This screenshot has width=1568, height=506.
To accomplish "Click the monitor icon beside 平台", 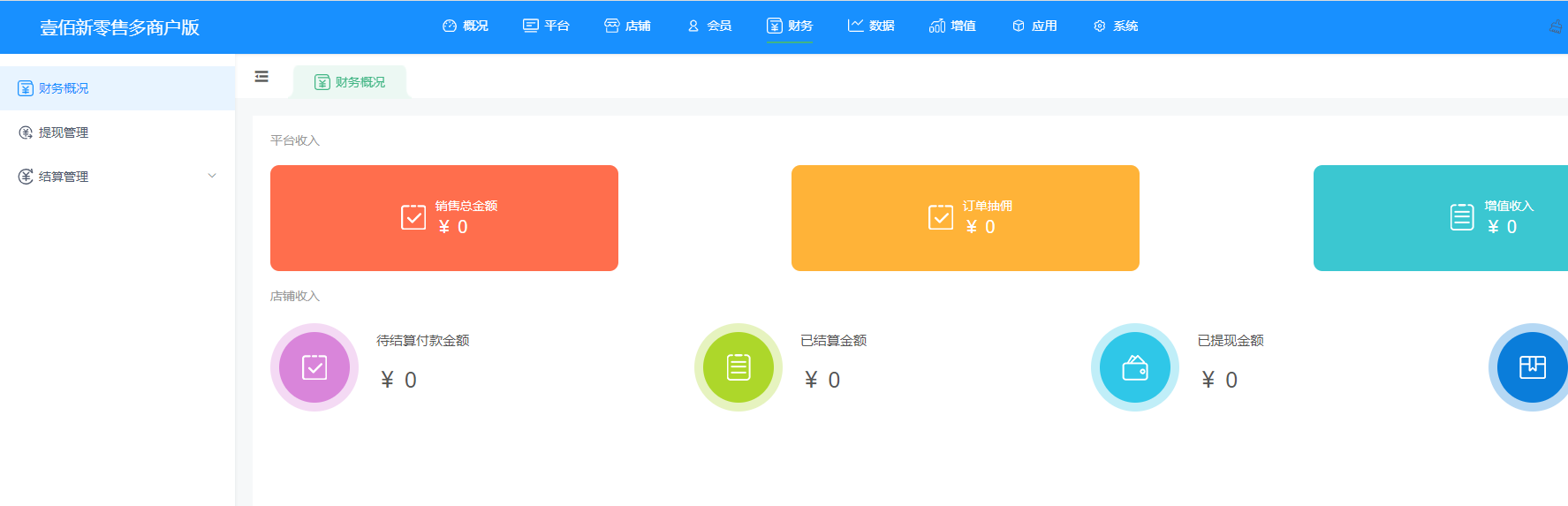I will pos(531,26).
